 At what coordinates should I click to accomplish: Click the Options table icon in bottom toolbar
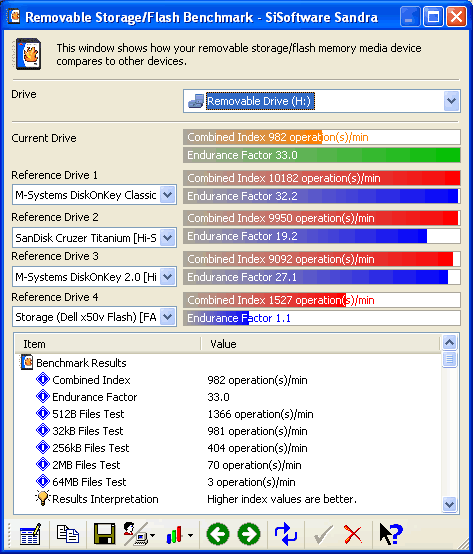coord(30,534)
